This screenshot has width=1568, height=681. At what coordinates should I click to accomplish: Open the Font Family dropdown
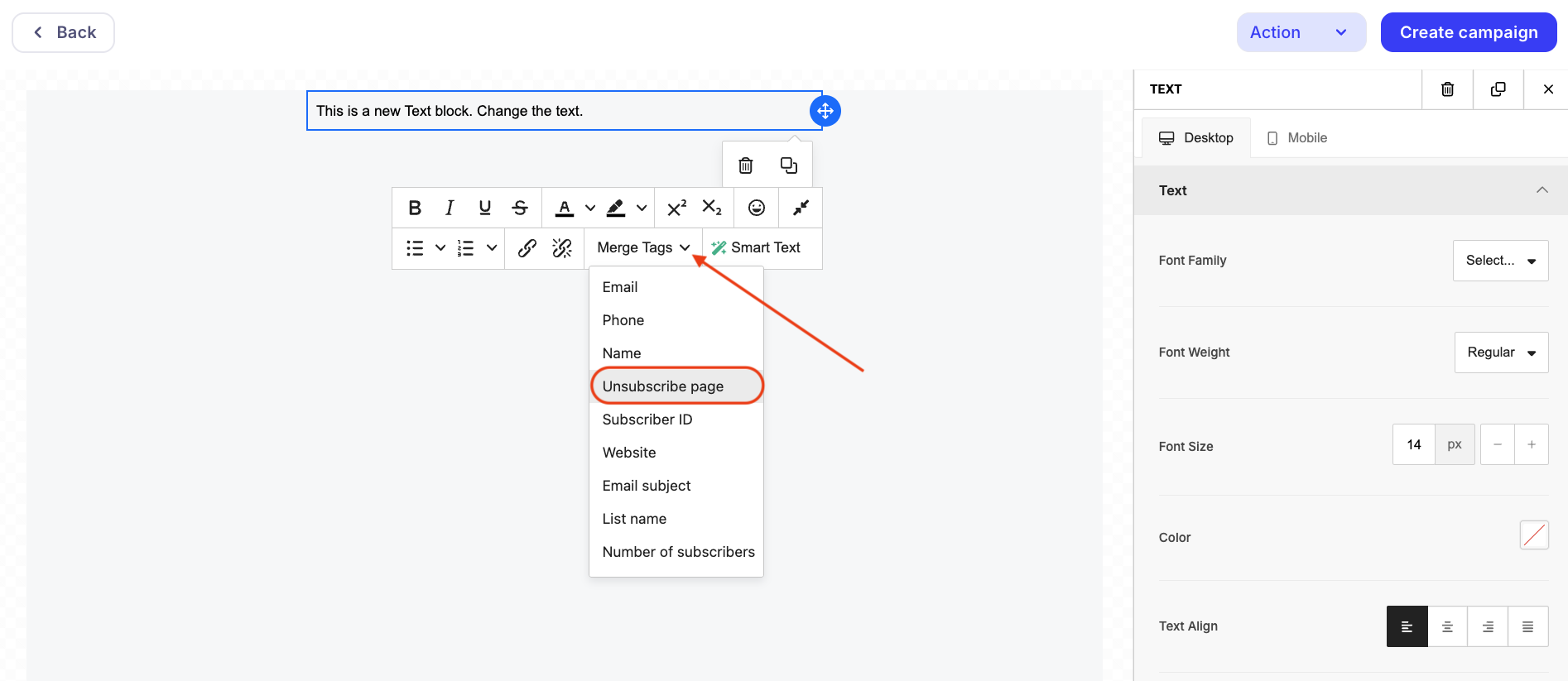tap(1500, 261)
